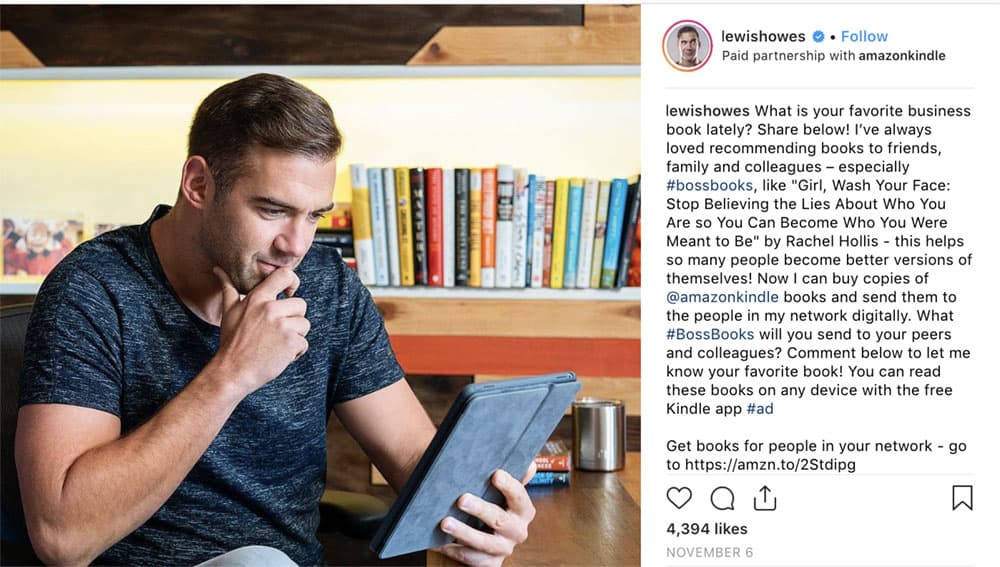Click the post photo of man reading tablet
The width and height of the screenshot is (1000, 567).
320,286
